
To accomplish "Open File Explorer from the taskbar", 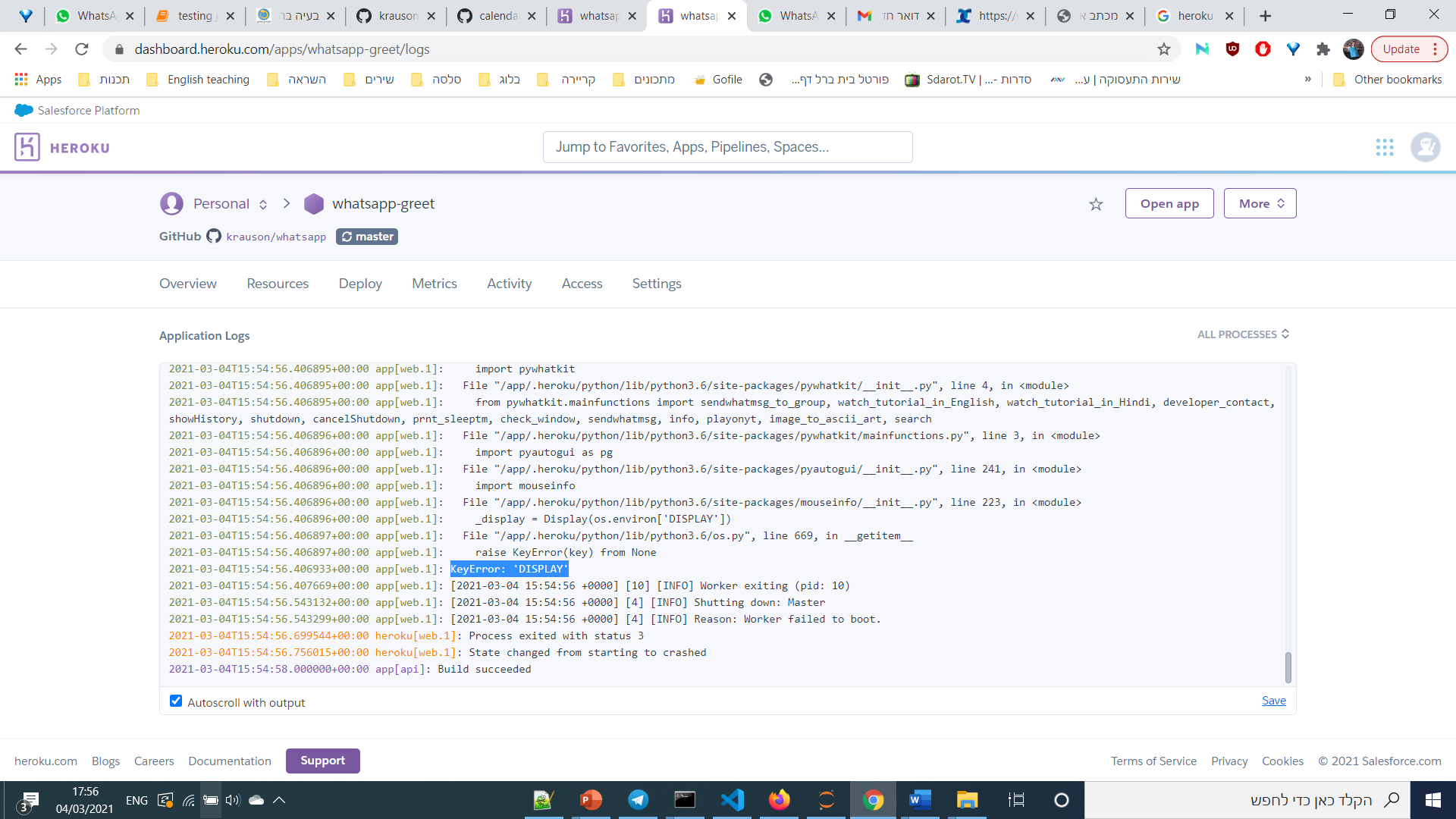I will [967, 800].
